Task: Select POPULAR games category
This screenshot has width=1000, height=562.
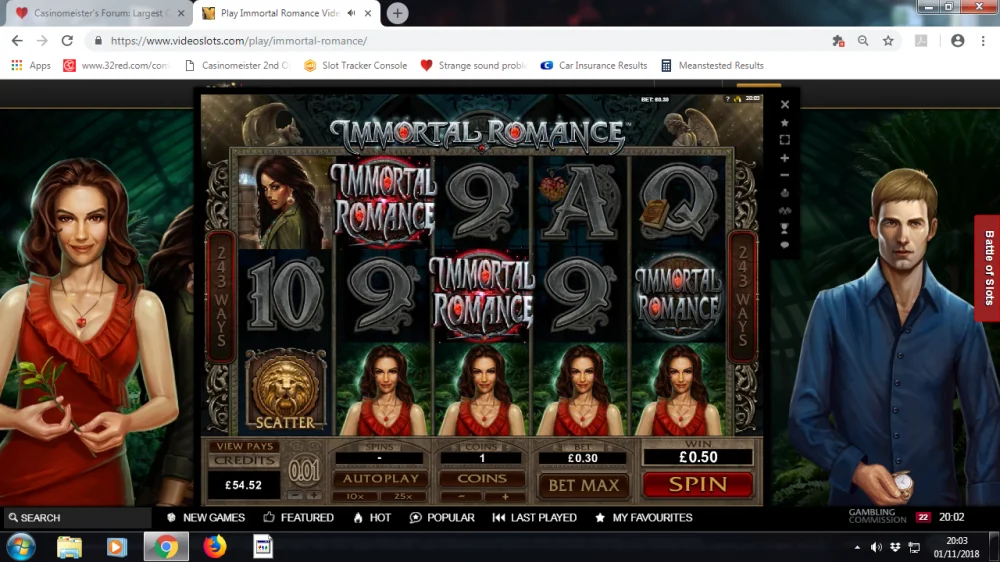Action: [x=442, y=518]
